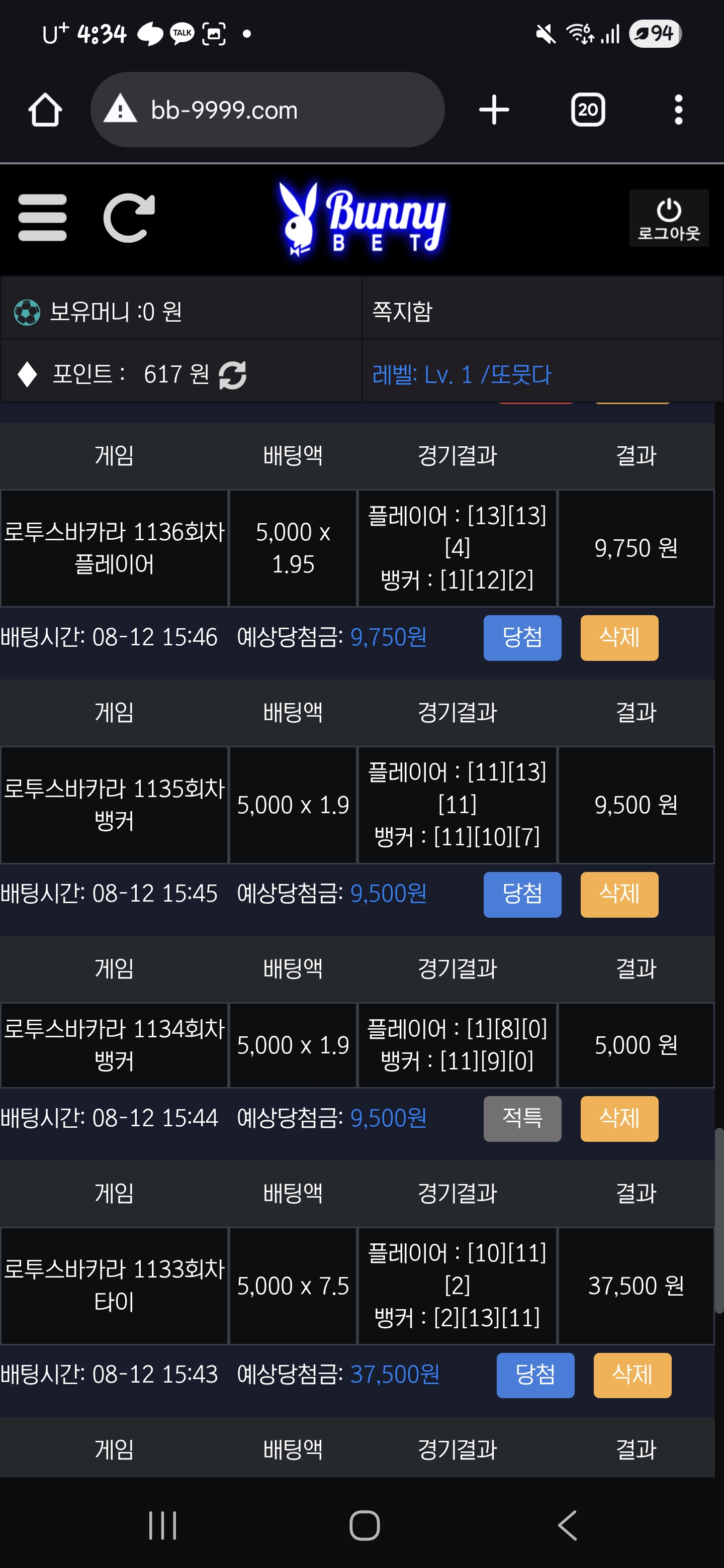Image resolution: width=724 pixels, height=1568 pixels.
Task: Open the browser three-dot overflow menu
Action: point(678,110)
